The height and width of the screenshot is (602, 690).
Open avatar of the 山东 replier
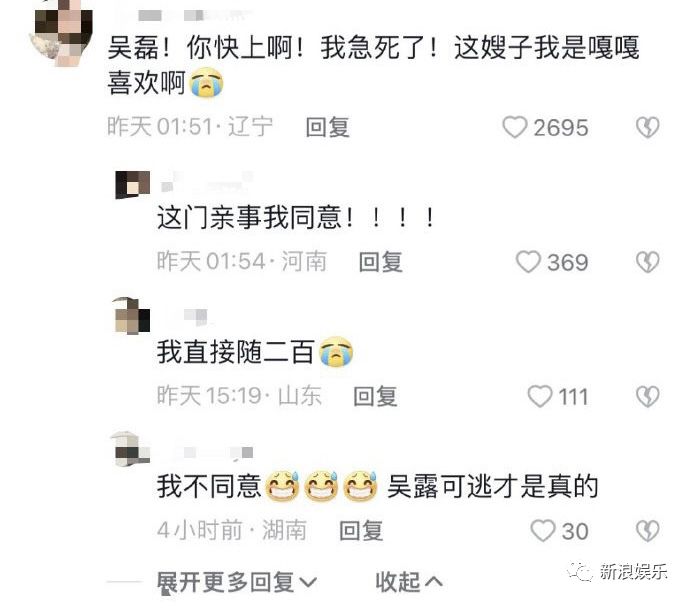[x=132, y=316]
